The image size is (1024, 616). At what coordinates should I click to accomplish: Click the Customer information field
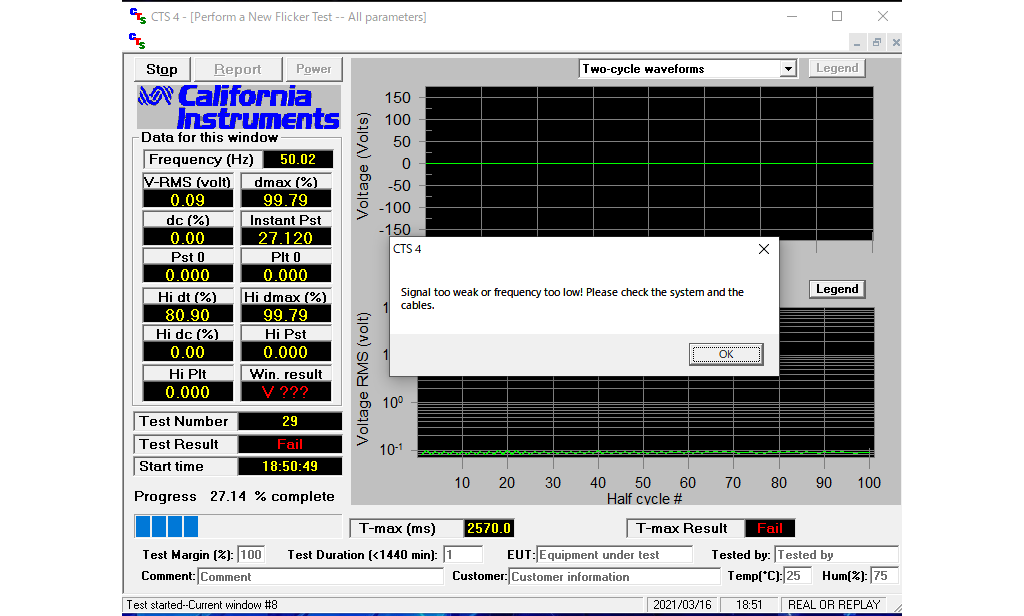tap(614, 576)
